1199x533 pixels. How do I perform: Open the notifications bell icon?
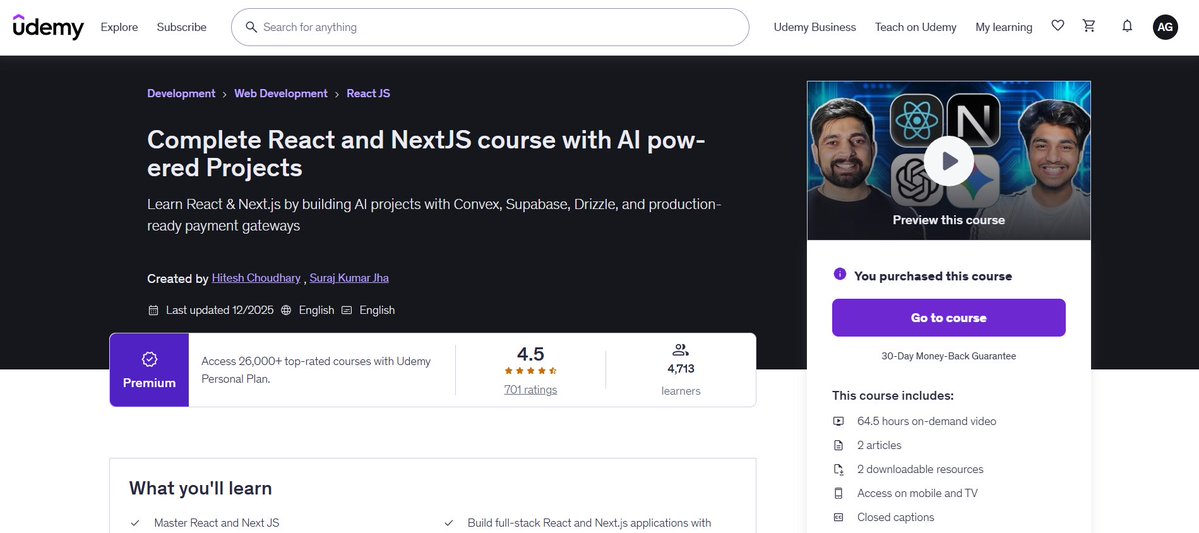(1127, 26)
